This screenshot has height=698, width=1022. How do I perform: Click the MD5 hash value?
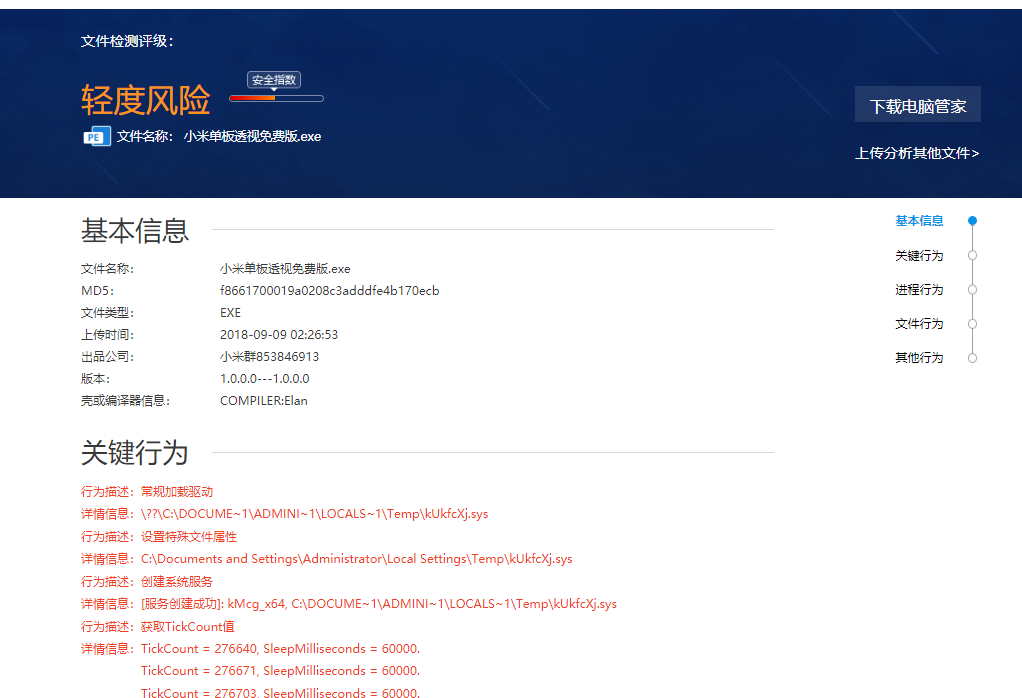[329, 291]
